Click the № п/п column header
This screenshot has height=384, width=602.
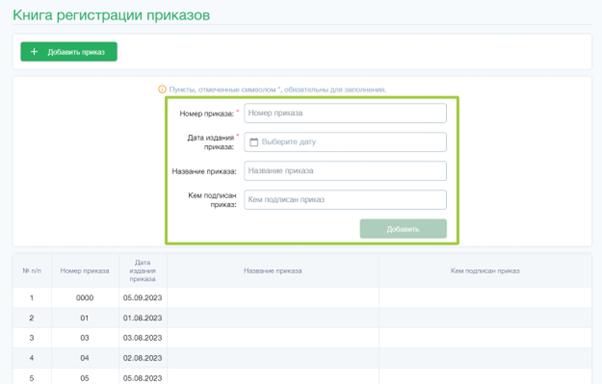[x=32, y=271]
